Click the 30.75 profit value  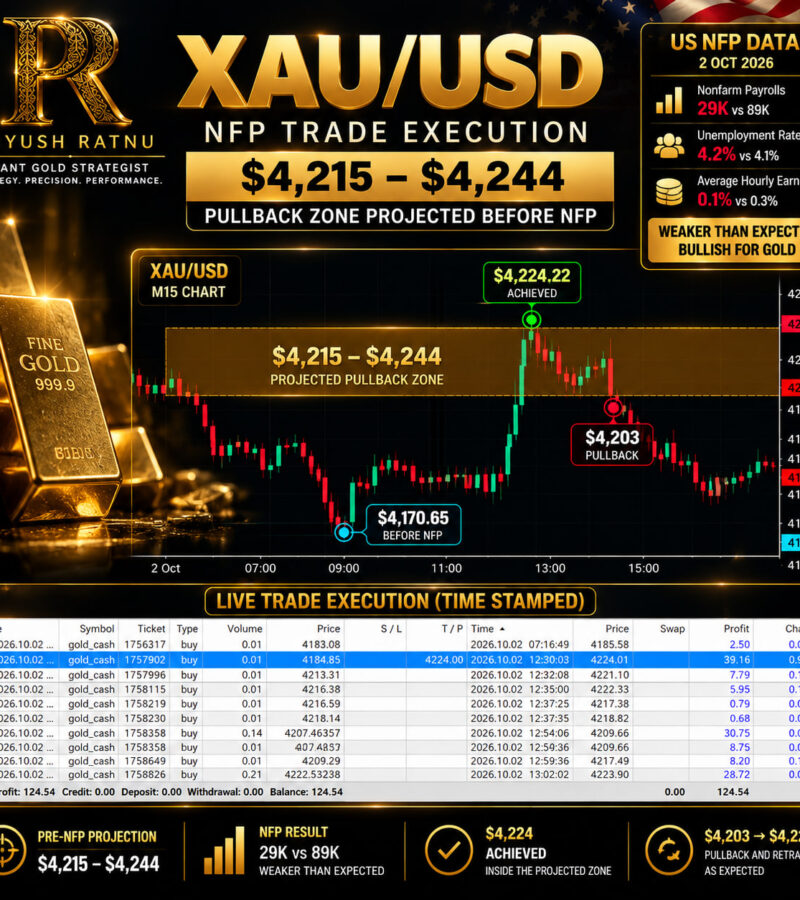[x=737, y=733]
